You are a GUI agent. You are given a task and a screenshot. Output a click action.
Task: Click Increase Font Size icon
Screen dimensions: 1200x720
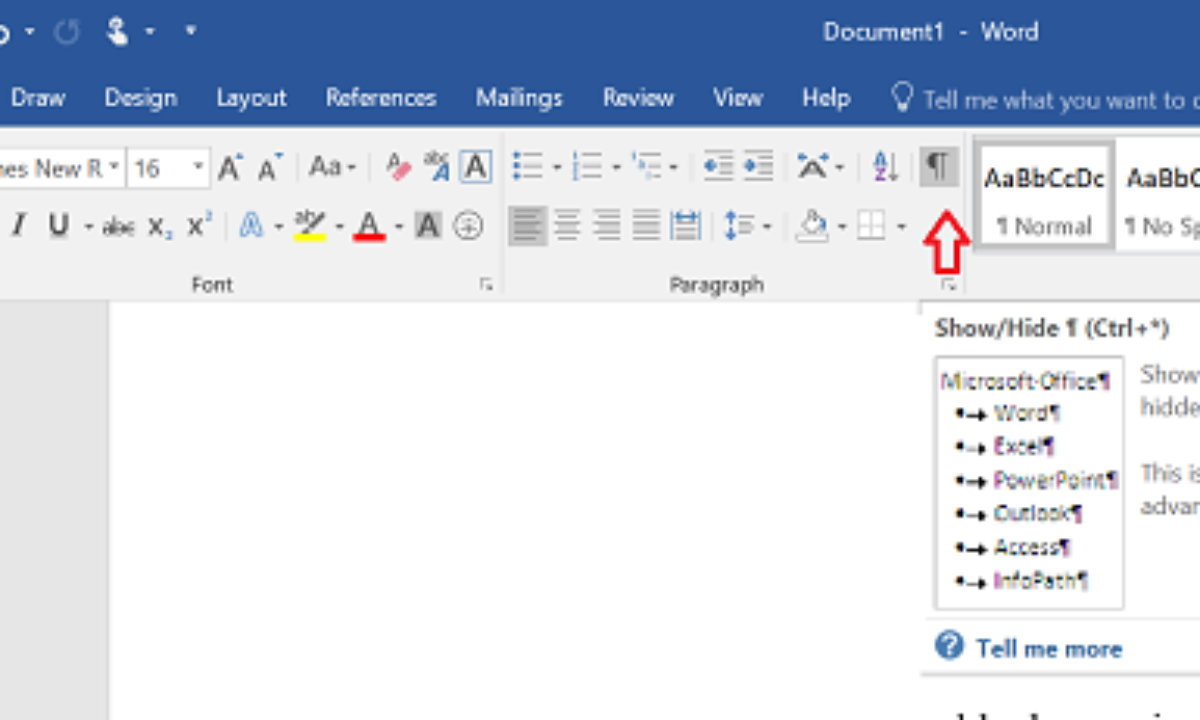pyautogui.click(x=230, y=168)
